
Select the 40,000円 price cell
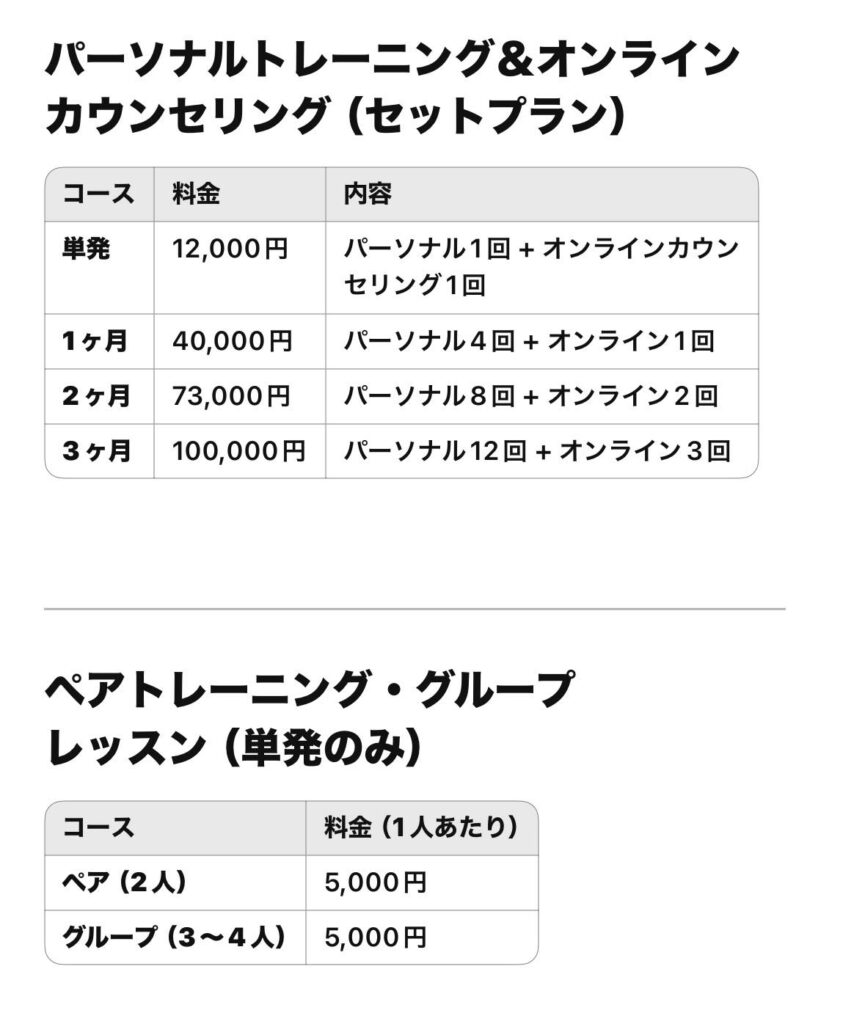(232, 342)
